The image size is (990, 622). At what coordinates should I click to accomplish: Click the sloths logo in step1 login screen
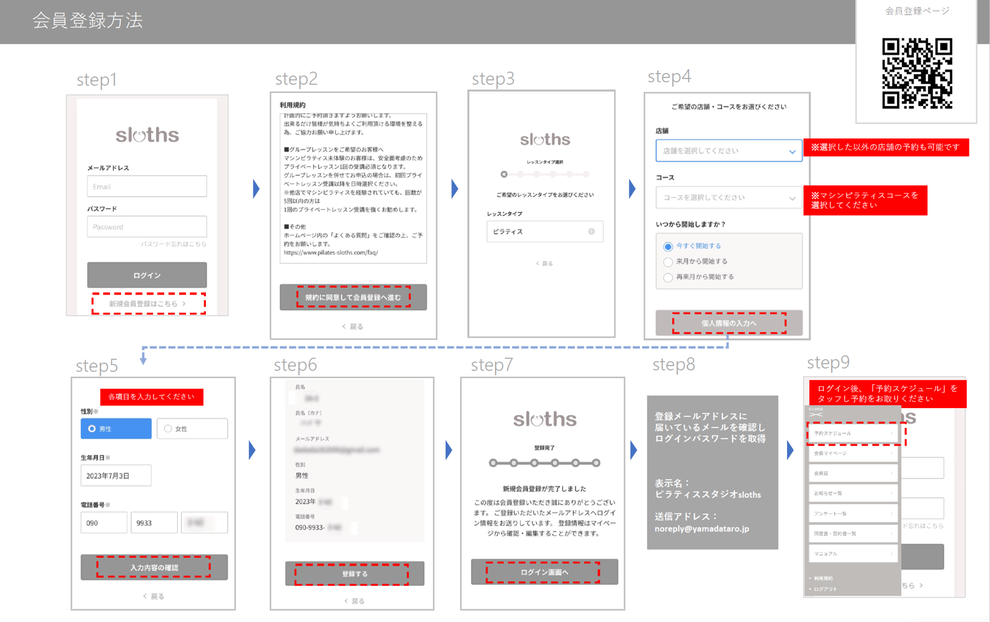click(147, 135)
